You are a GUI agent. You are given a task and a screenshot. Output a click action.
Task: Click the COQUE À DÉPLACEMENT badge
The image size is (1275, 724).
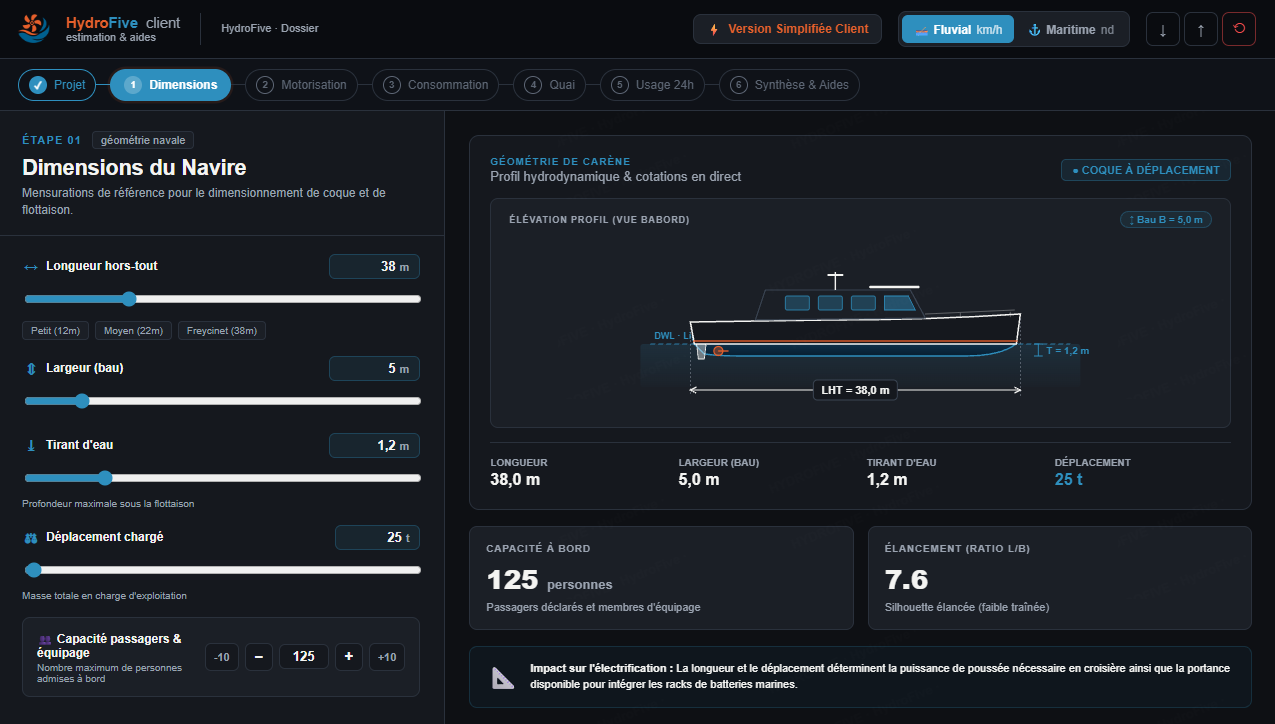[x=1146, y=170]
